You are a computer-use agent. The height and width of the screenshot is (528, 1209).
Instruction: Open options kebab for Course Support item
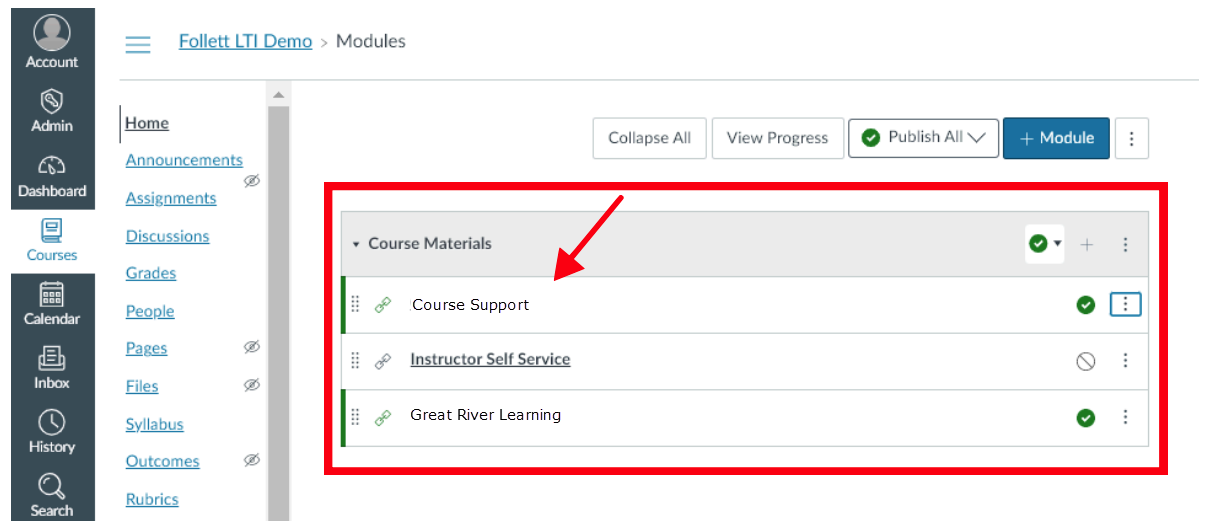tap(1125, 304)
